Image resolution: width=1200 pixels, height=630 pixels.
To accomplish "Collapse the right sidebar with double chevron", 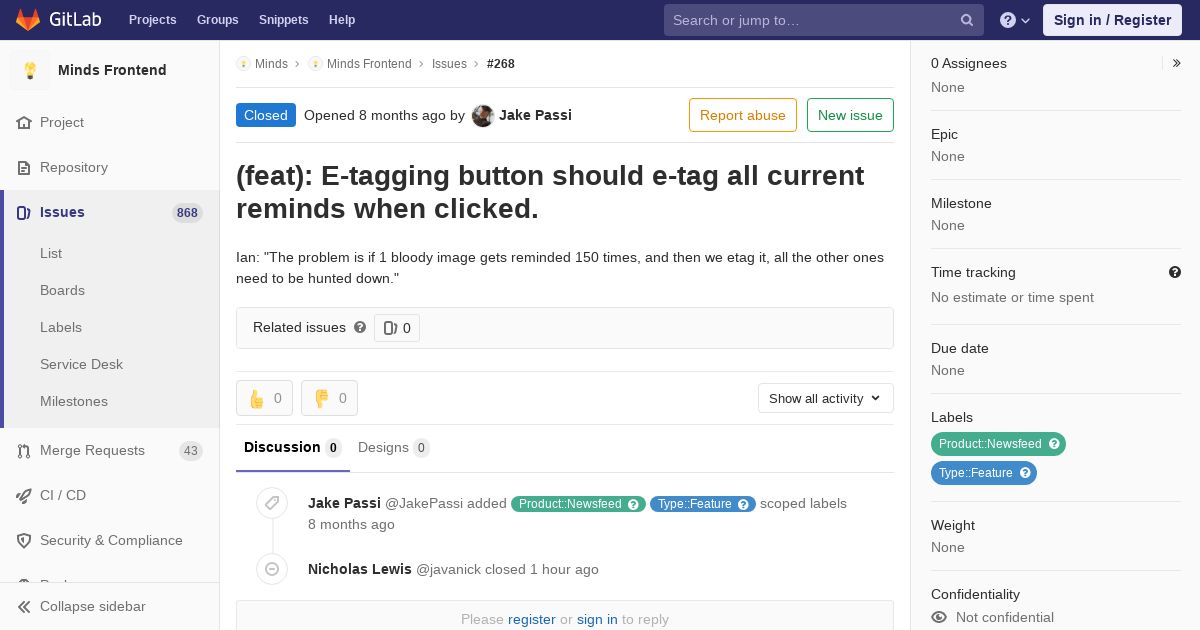I will coord(1176,63).
